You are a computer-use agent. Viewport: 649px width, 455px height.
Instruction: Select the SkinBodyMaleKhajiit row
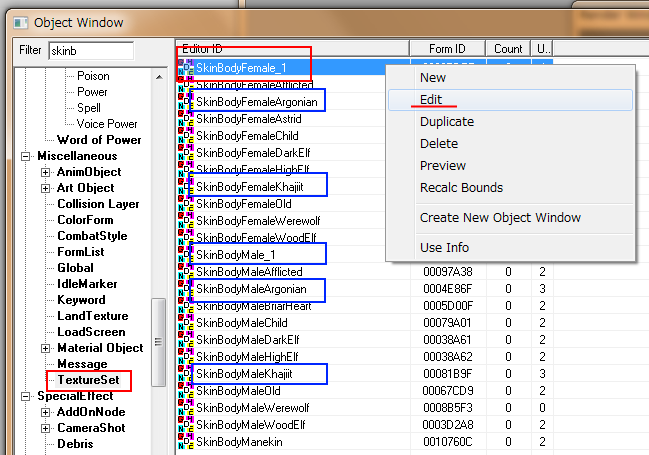click(244, 373)
